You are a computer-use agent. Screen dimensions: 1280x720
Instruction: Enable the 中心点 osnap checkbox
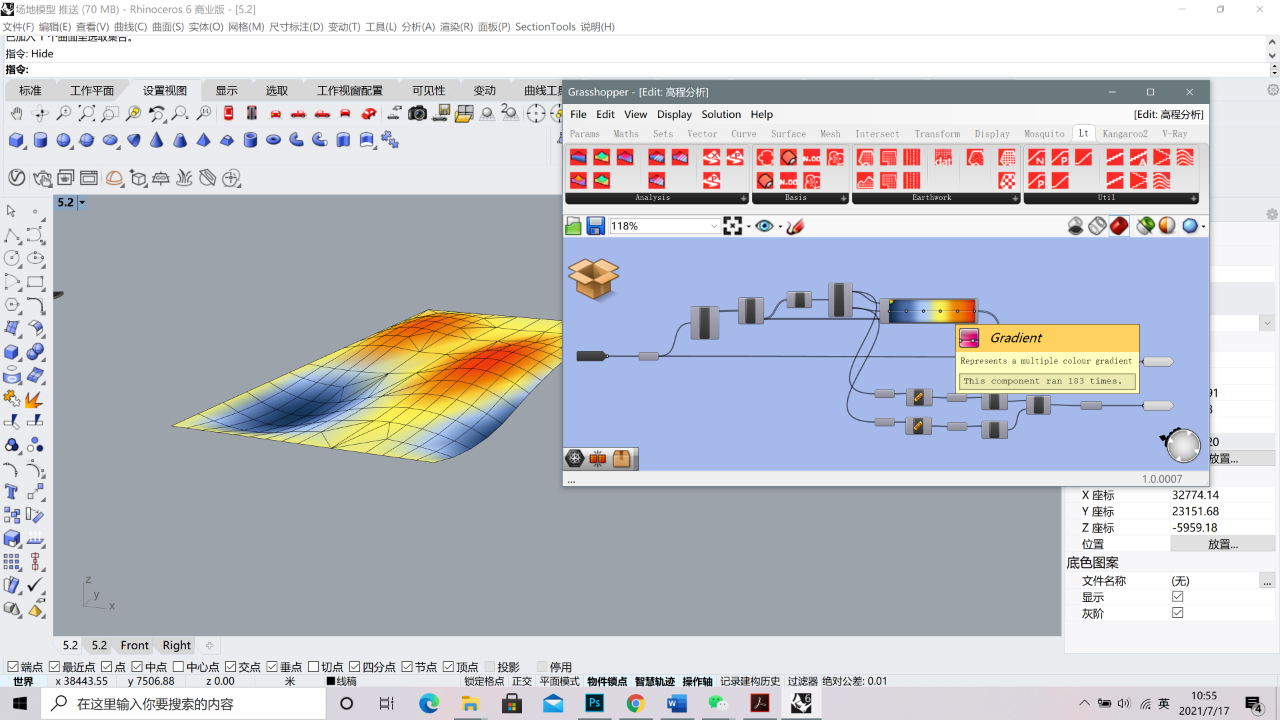click(x=178, y=667)
